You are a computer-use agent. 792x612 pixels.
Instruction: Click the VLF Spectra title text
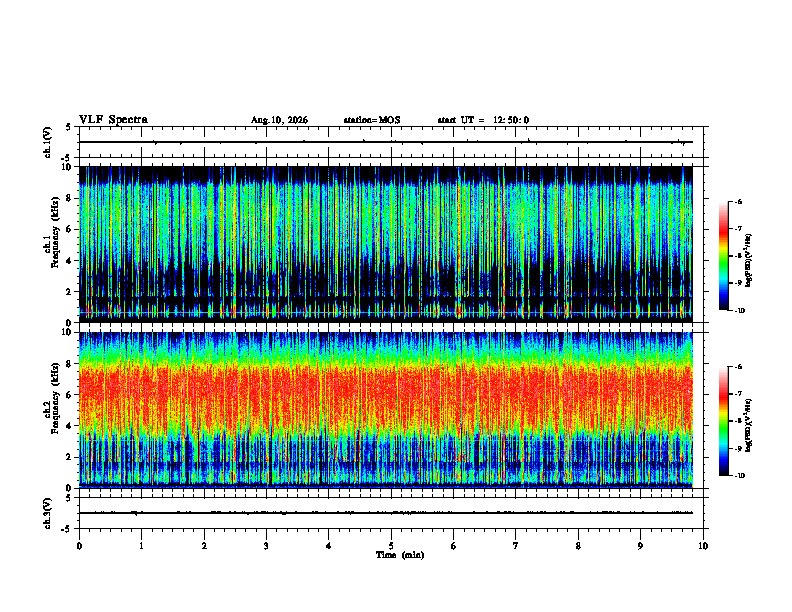coord(113,120)
